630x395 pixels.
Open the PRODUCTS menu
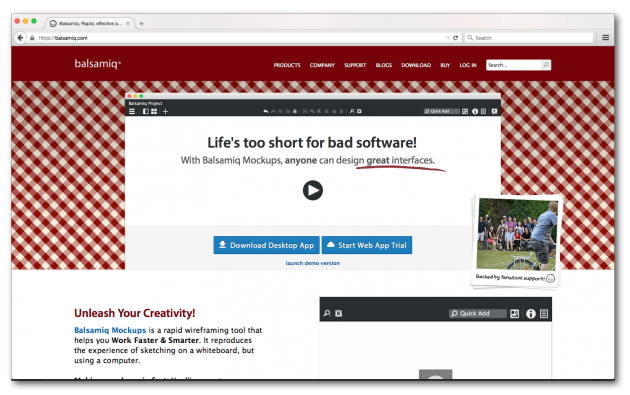tap(287, 65)
